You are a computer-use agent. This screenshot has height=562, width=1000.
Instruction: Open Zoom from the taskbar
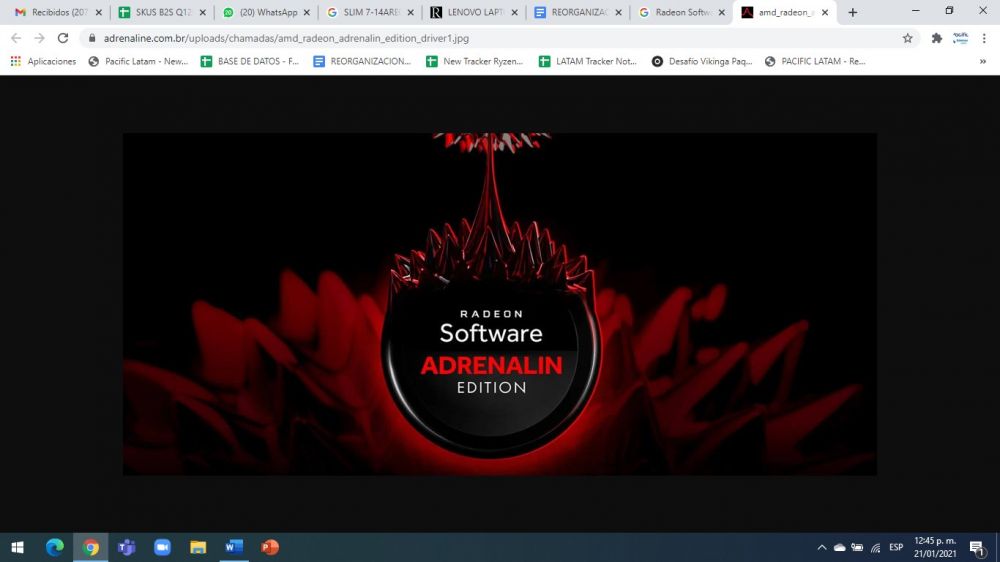coord(162,547)
